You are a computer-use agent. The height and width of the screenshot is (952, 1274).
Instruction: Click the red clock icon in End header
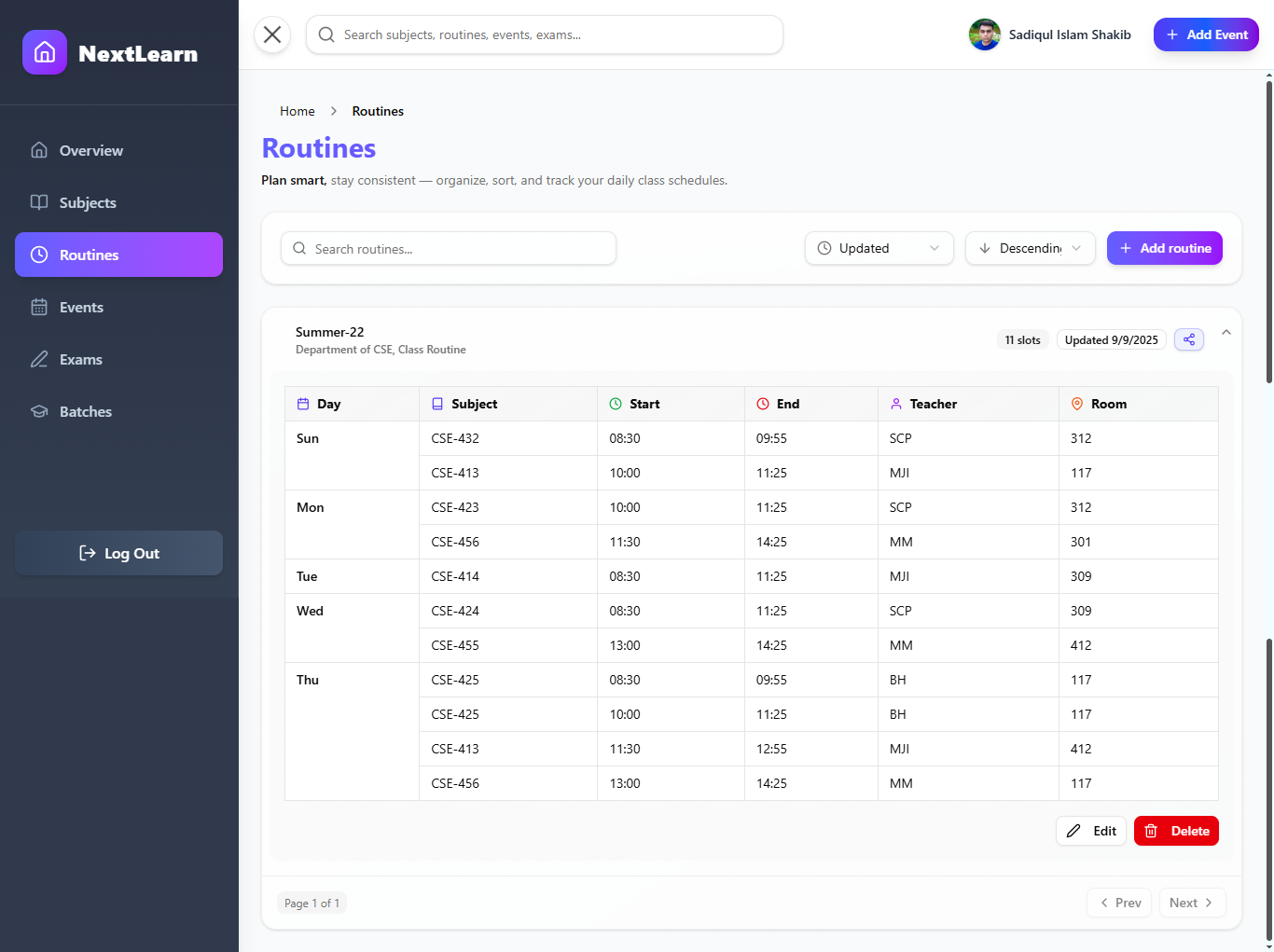click(x=761, y=403)
